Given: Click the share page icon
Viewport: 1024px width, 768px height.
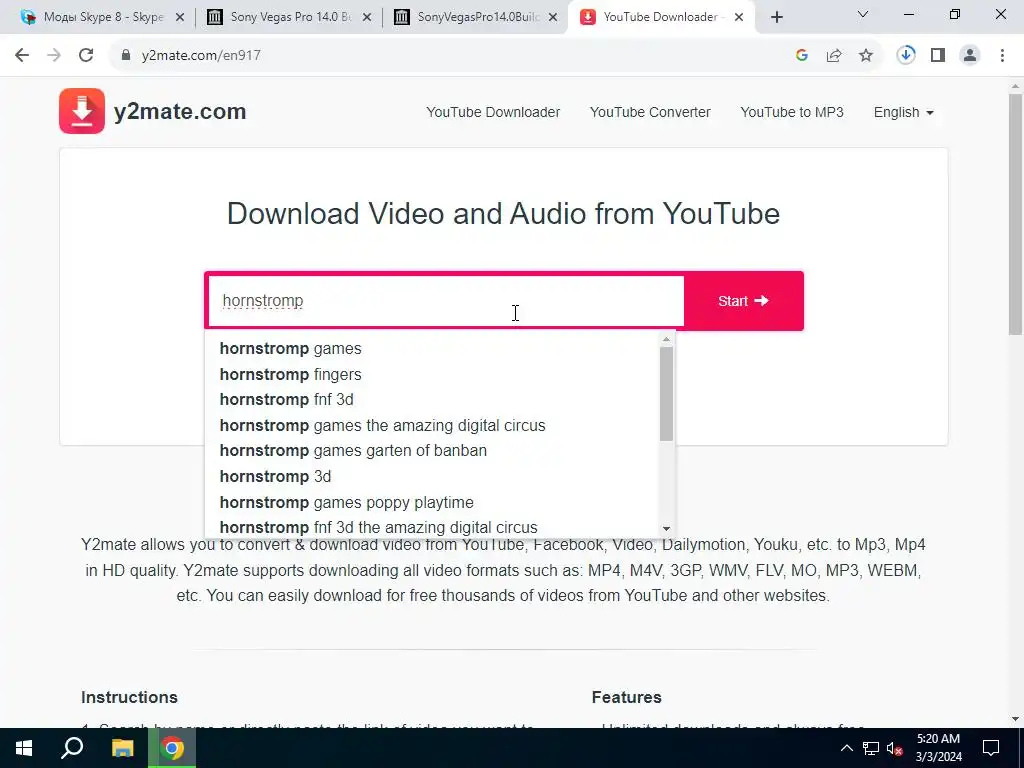Looking at the screenshot, I should [834, 56].
